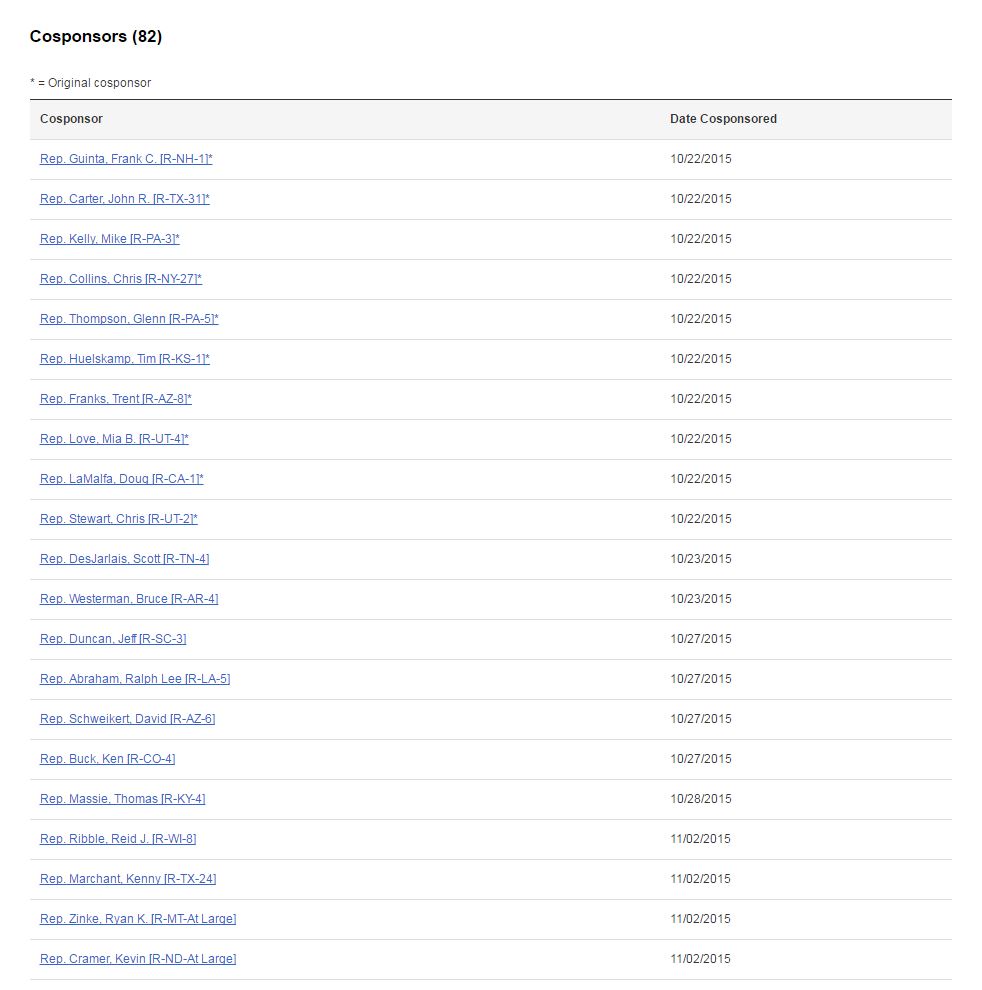Open Rep. Duncan, Jeff [R-SC-3] link
The width and height of the screenshot is (982, 990).
[113, 639]
